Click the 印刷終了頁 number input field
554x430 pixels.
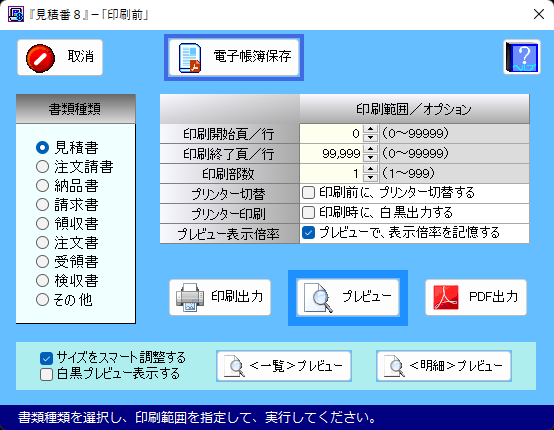[331, 154]
